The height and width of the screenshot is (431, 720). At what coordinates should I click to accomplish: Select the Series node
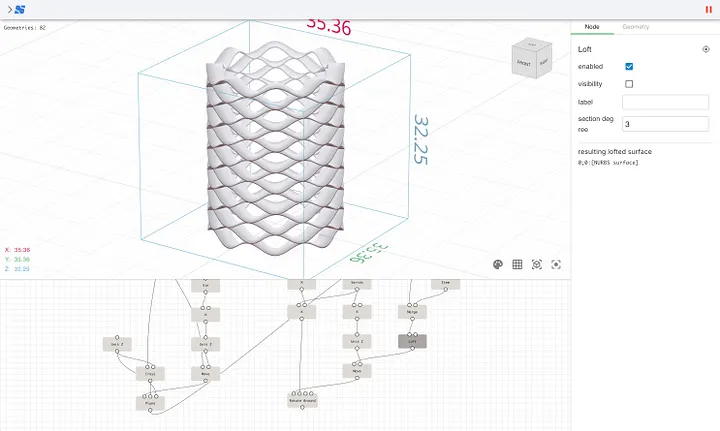(357, 283)
